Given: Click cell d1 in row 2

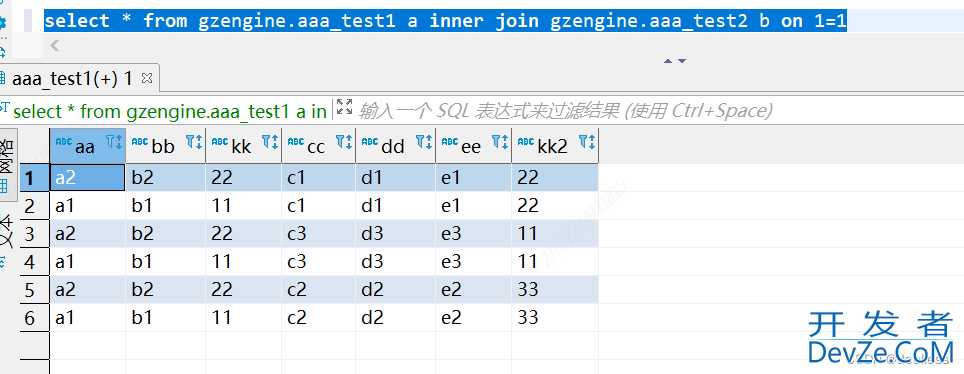Looking at the screenshot, I should tap(395, 205).
